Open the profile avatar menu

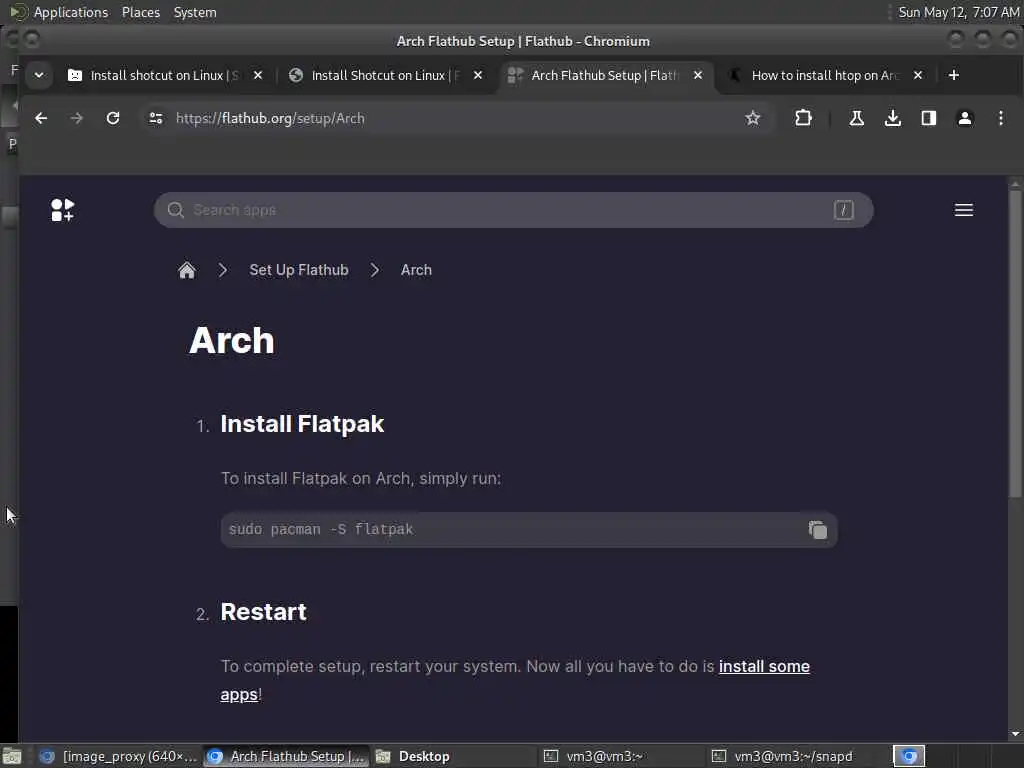coord(965,118)
